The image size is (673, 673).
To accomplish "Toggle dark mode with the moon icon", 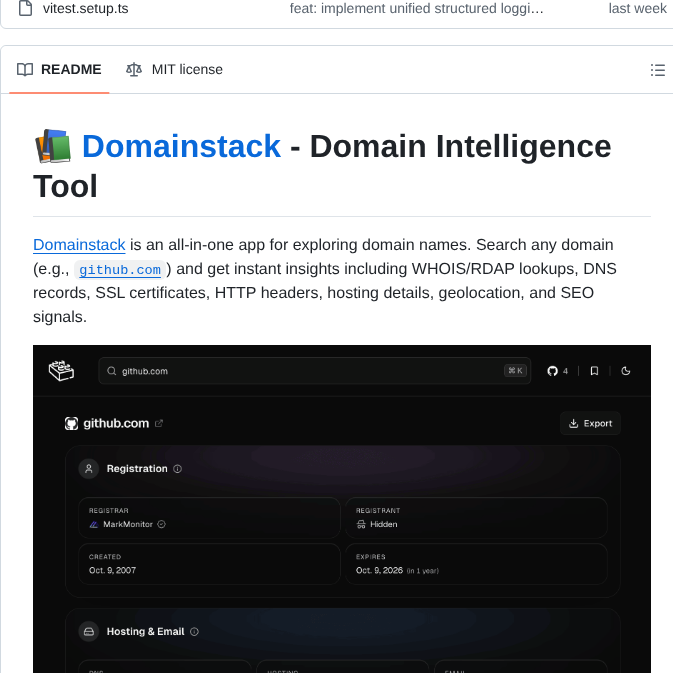I will coord(626,371).
